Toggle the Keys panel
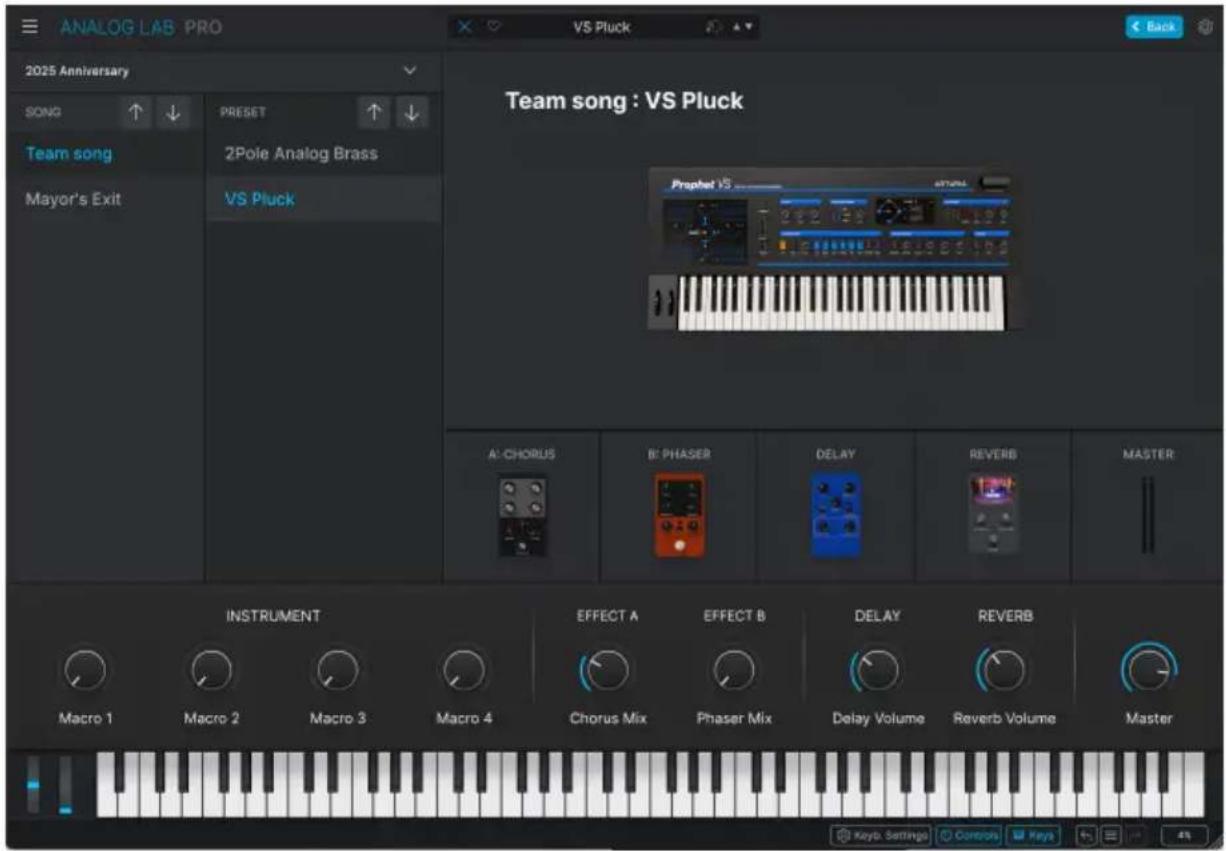 click(x=1033, y=834)
